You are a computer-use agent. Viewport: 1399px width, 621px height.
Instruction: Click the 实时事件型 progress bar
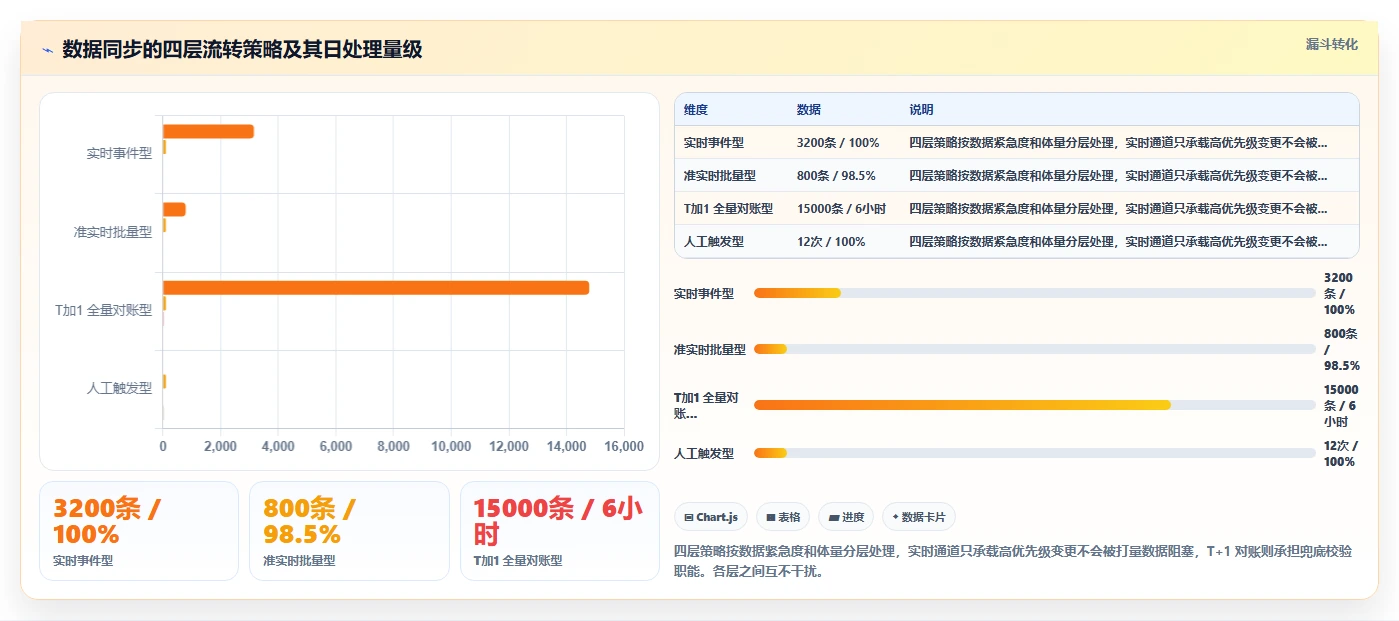[1035, 293]
